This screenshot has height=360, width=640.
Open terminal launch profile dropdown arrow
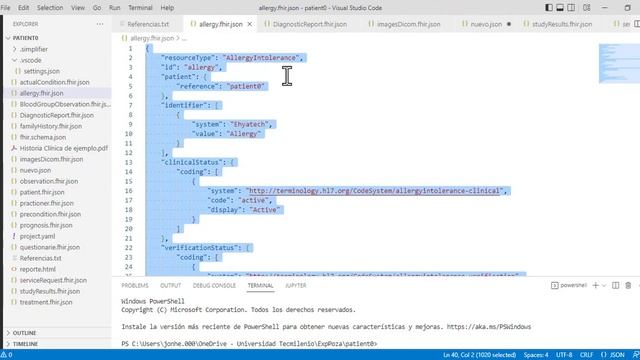604,285
